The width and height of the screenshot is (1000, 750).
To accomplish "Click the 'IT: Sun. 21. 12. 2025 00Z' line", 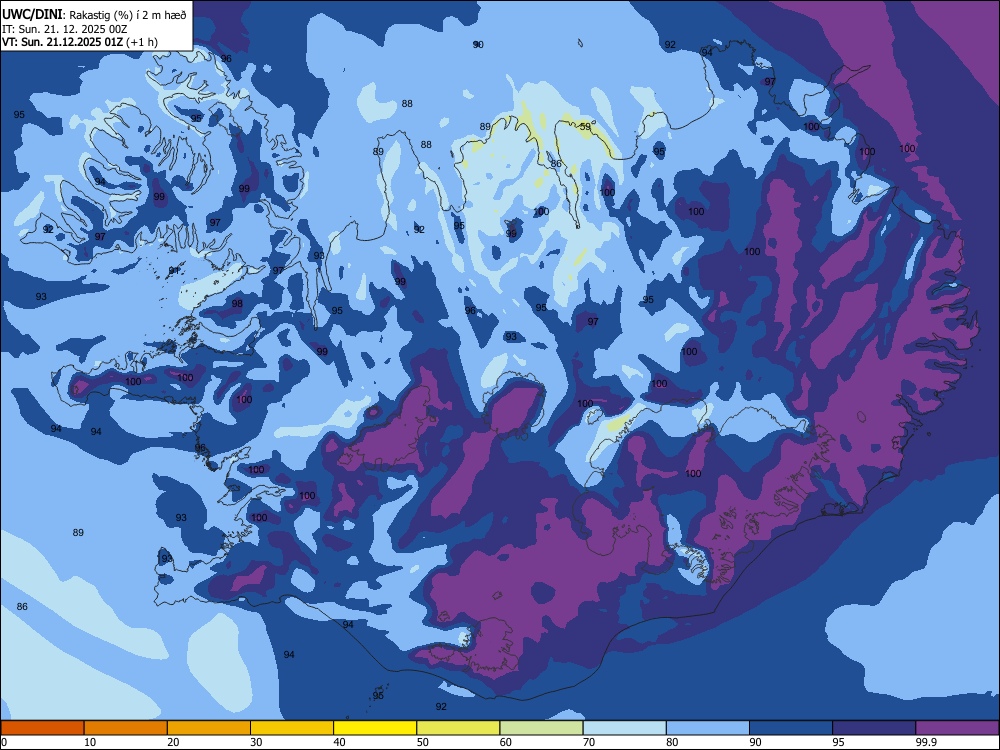I will (x=64, y=29).
